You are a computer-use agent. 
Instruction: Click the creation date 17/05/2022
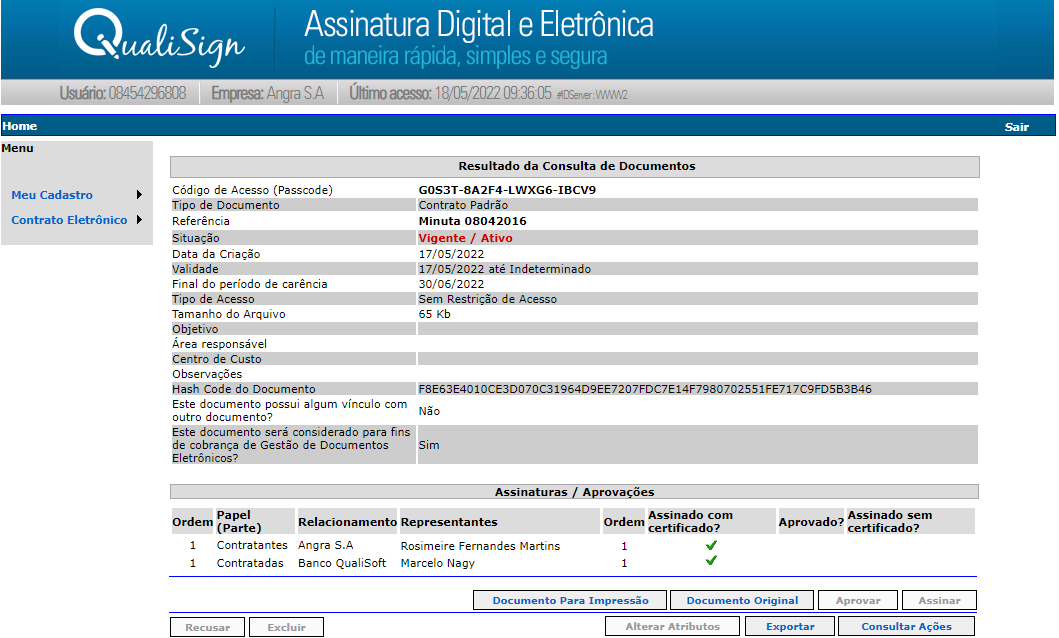[x=451, y=255]
